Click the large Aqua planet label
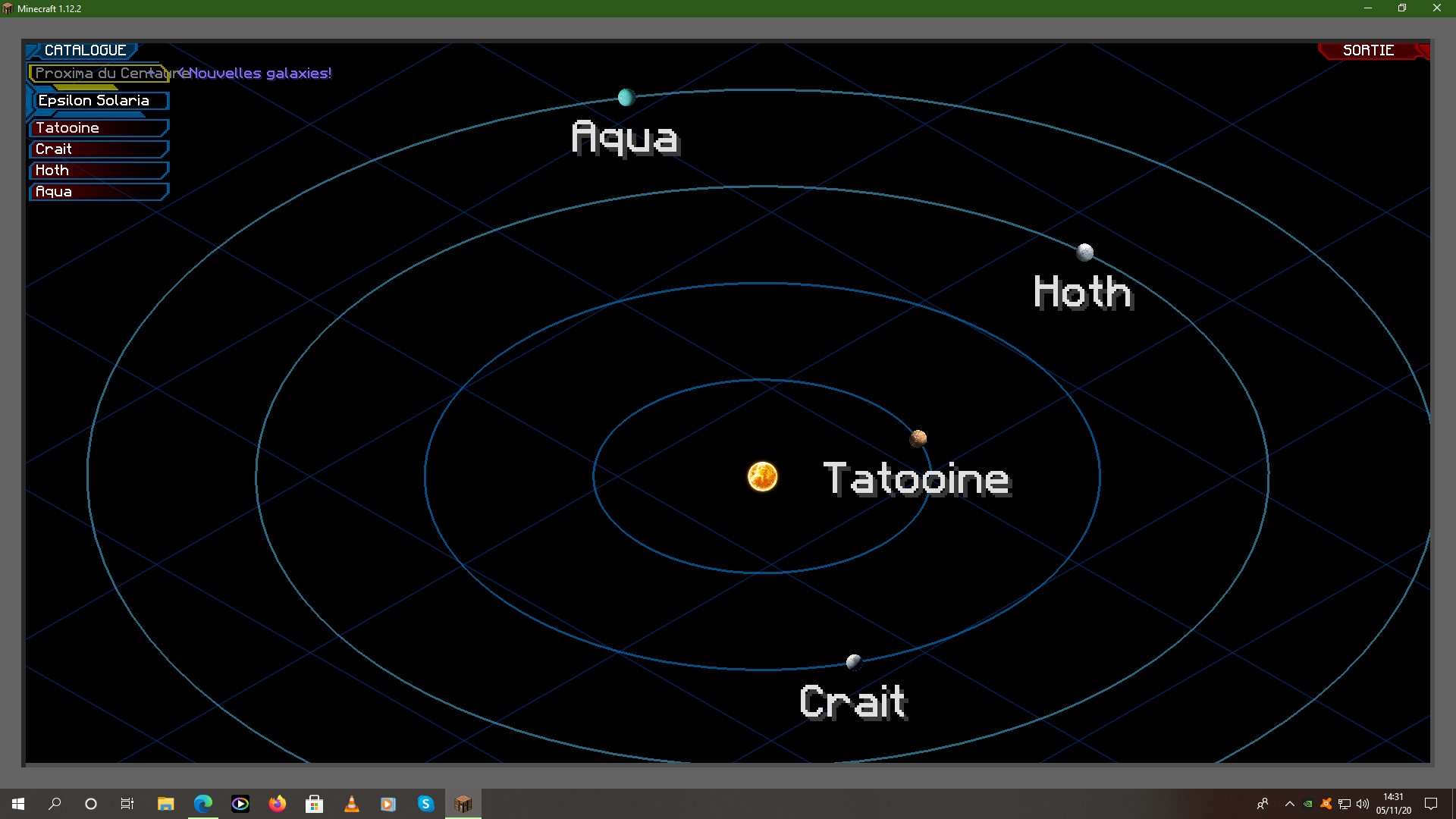This screenshot has width=1456, height=819. (x=626, y=138)
